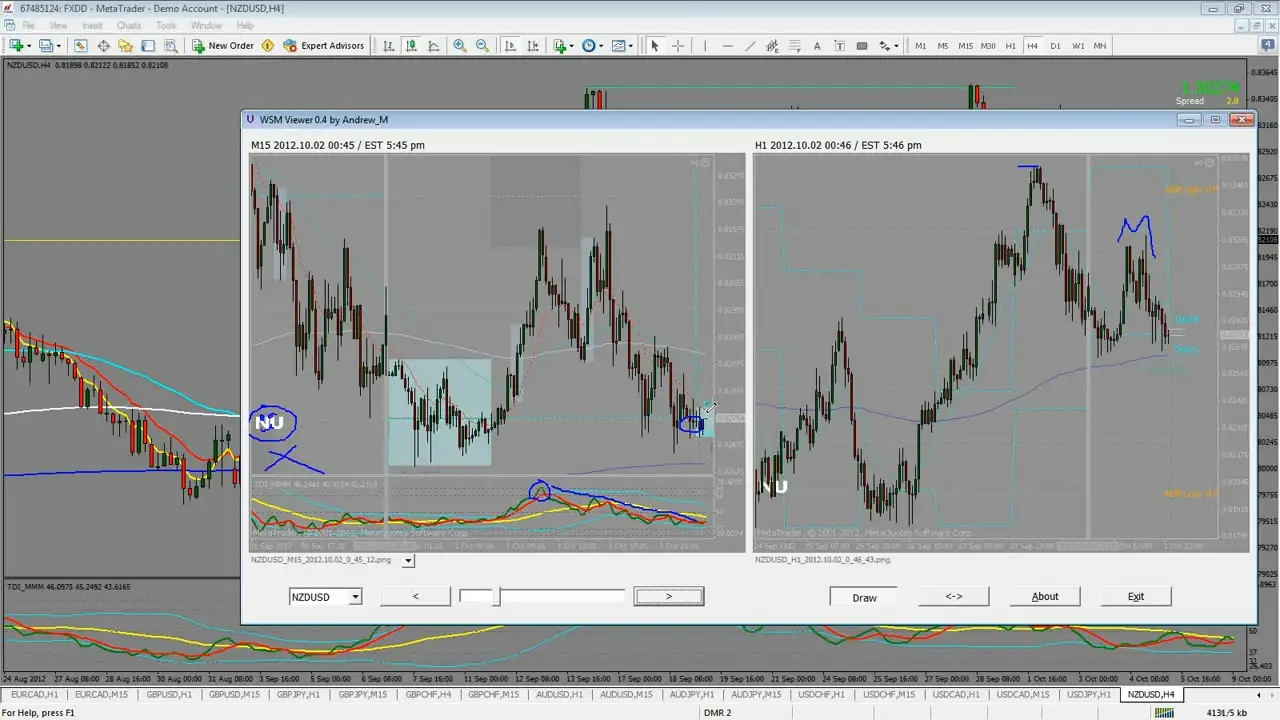Open the Tools menu
The width and height of the screenshot is (1280, 720).
pyautogui.click(x=167, y=25)
